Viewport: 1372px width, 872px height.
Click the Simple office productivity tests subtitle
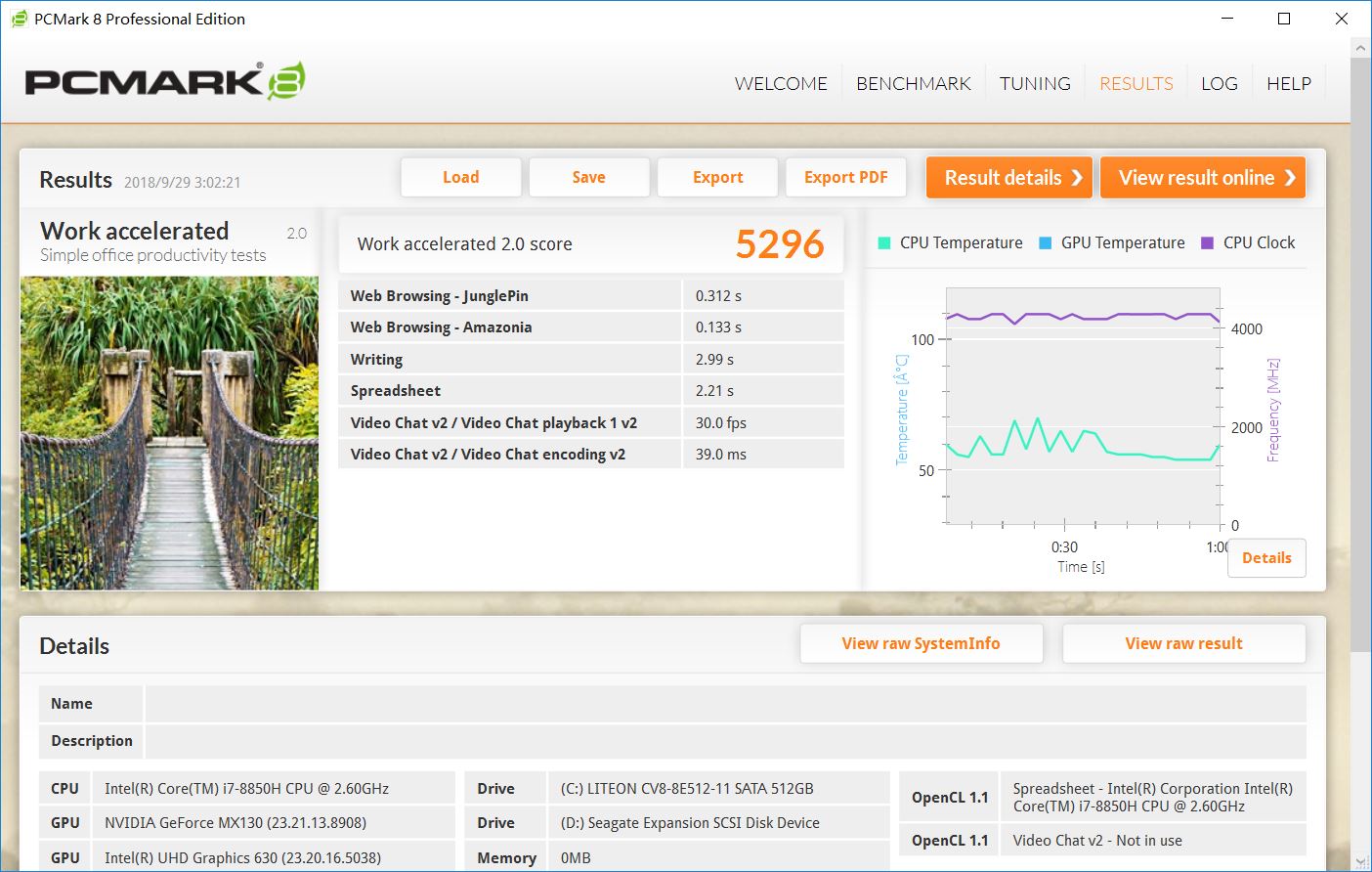[x=153, y=255]
